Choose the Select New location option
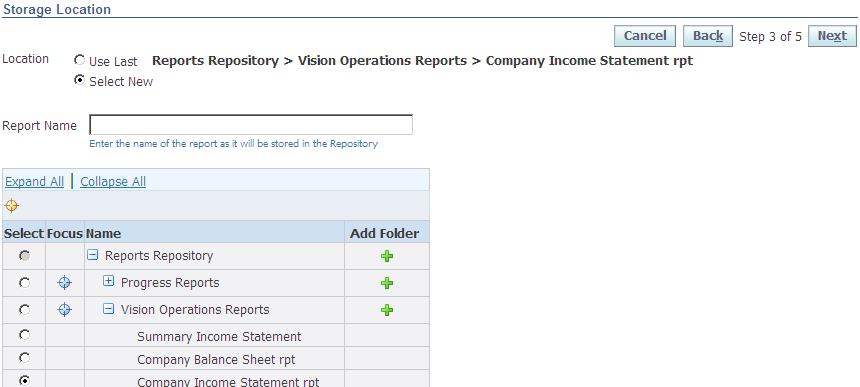 [80, 80]
